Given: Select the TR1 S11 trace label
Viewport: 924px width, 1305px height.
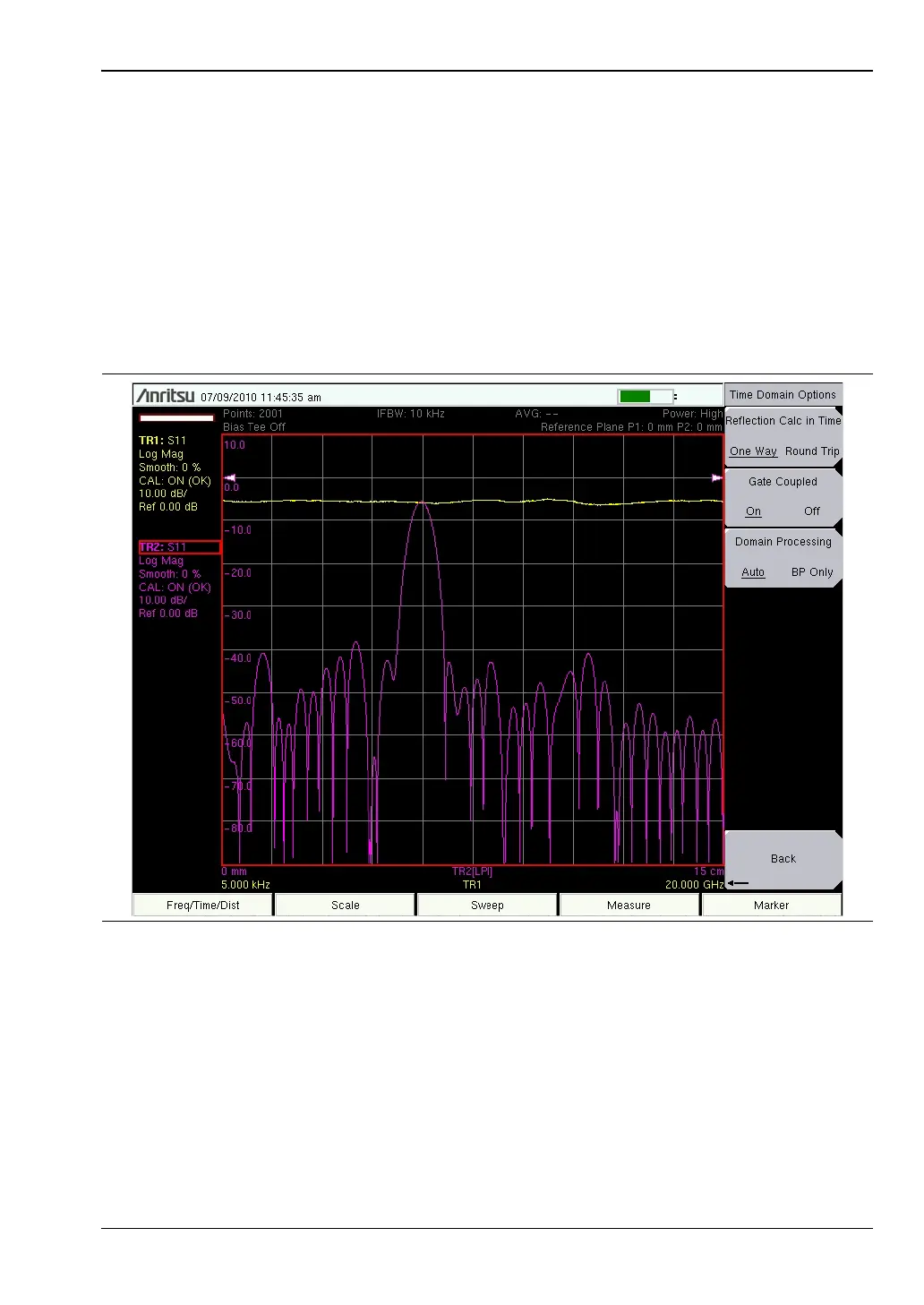Looking at the screenshot, I should 163,441.
